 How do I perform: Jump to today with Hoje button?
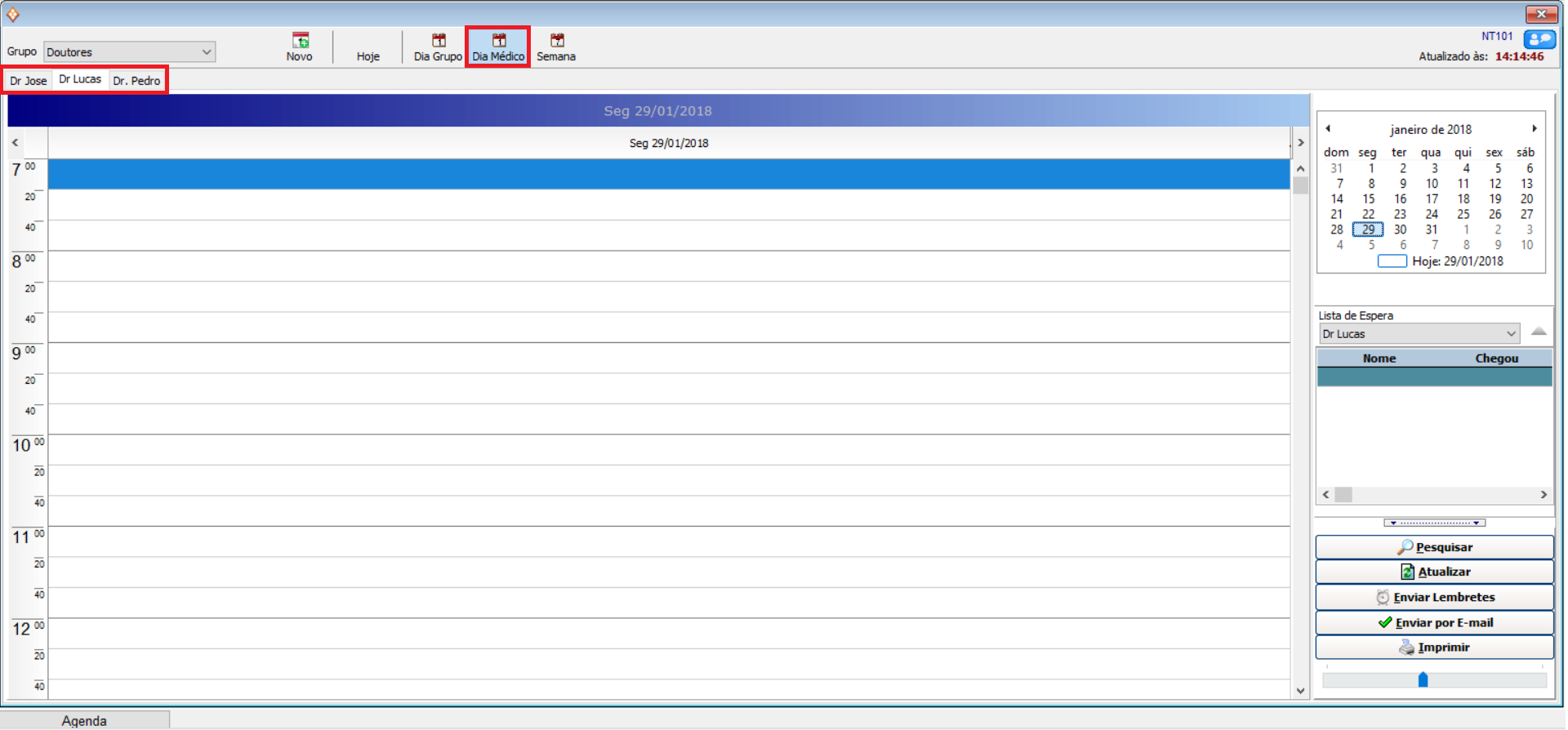367,56
